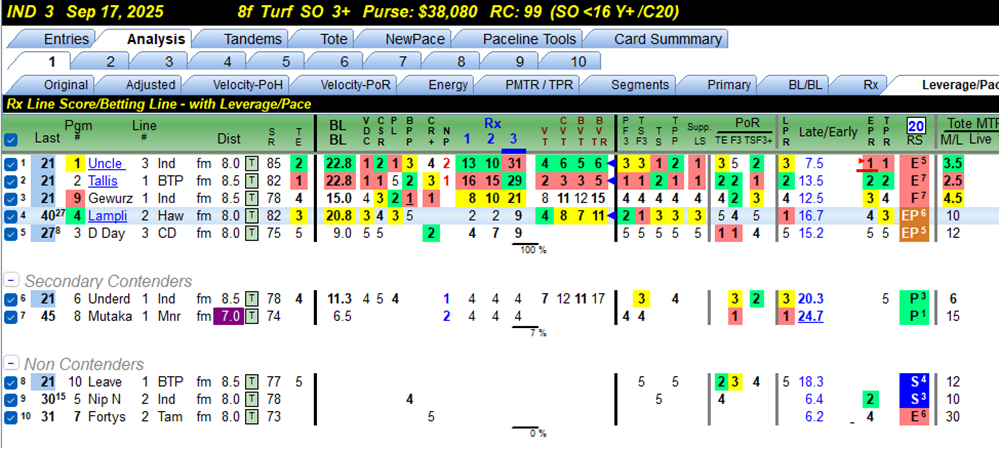Screen dimensions: 1000x449
Task: Click the turf T icon in Lampli row
Action: [x=253, y=216]
